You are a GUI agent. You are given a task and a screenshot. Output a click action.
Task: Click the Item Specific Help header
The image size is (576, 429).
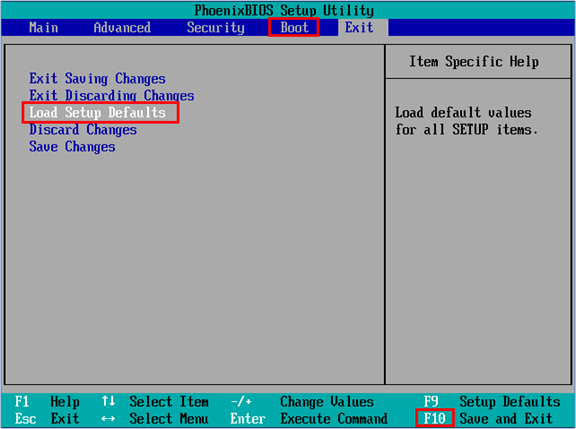point(474,61)
